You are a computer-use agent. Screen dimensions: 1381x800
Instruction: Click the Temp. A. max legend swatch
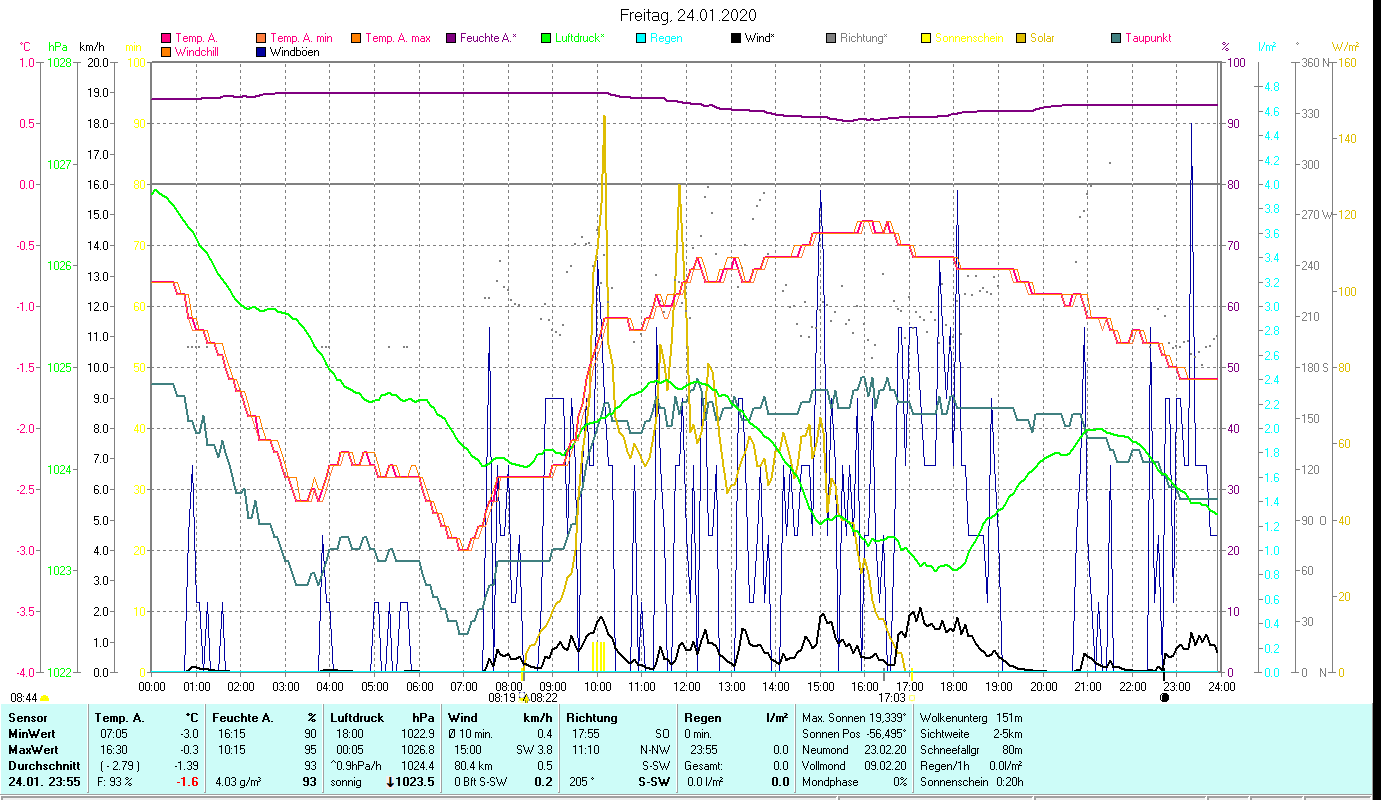355,39
